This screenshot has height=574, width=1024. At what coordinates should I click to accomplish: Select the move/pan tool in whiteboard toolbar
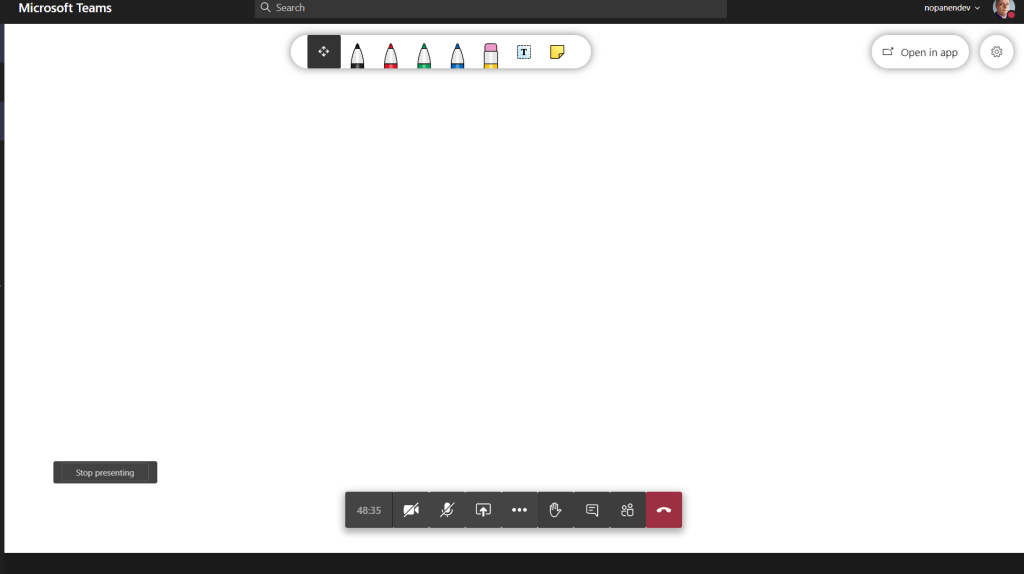click(324, 52)
